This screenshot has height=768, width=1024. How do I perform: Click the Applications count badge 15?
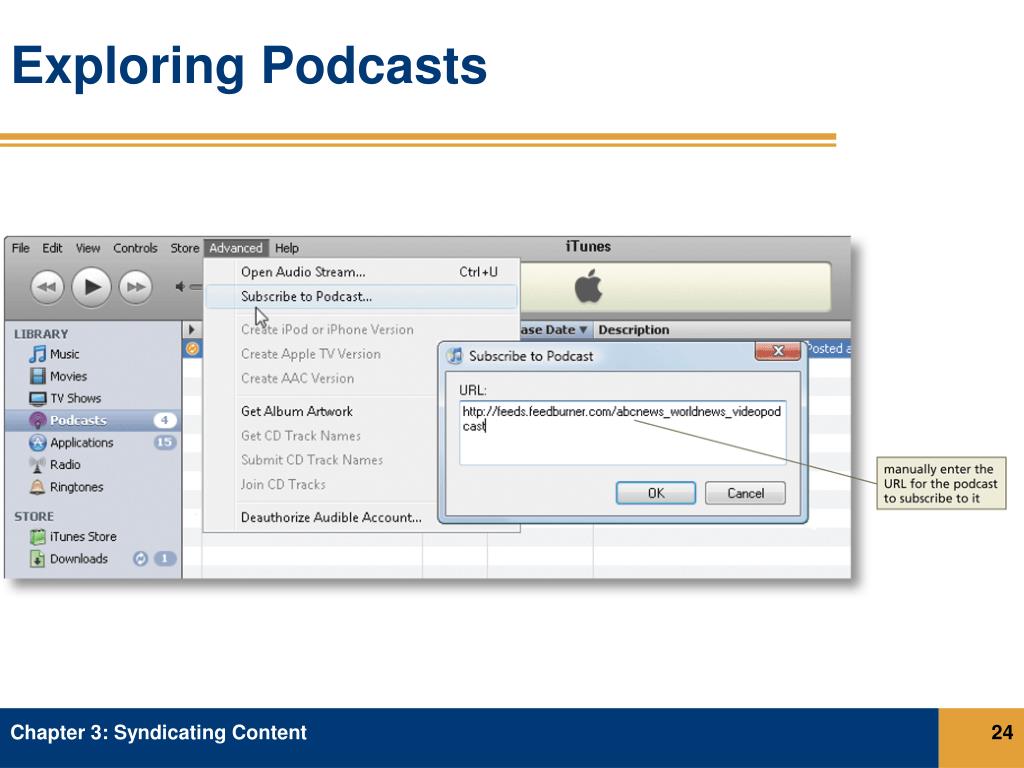coord(165,443)
